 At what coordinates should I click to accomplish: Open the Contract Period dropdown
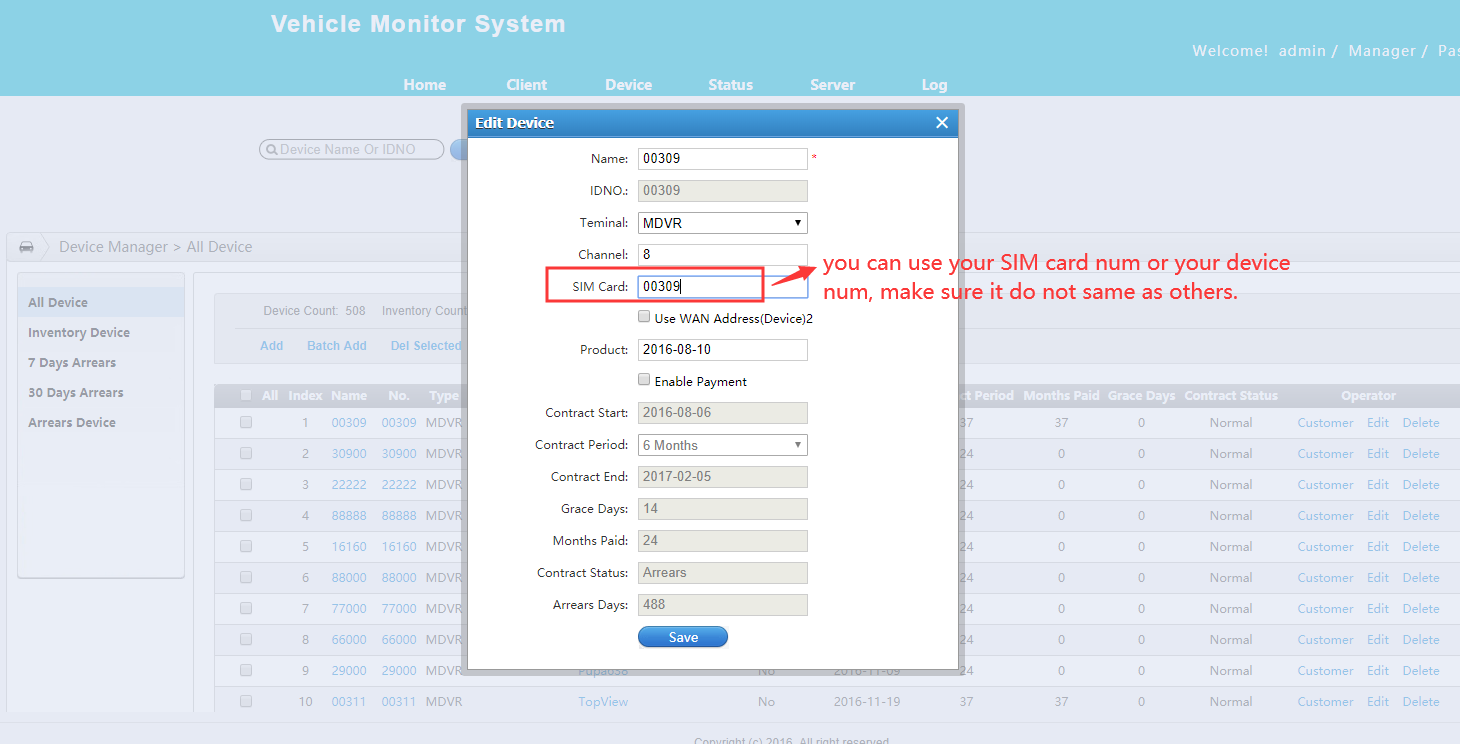(x=723, y=445)
